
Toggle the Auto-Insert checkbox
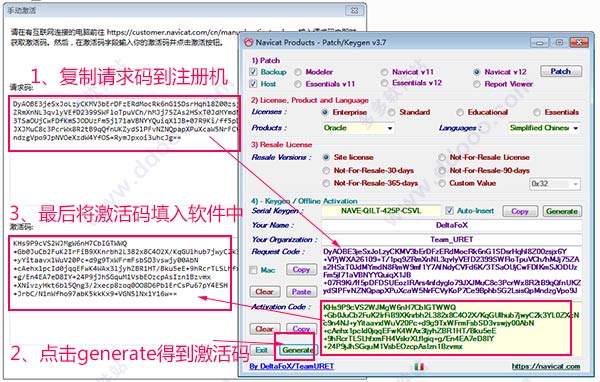click(449, 211)
